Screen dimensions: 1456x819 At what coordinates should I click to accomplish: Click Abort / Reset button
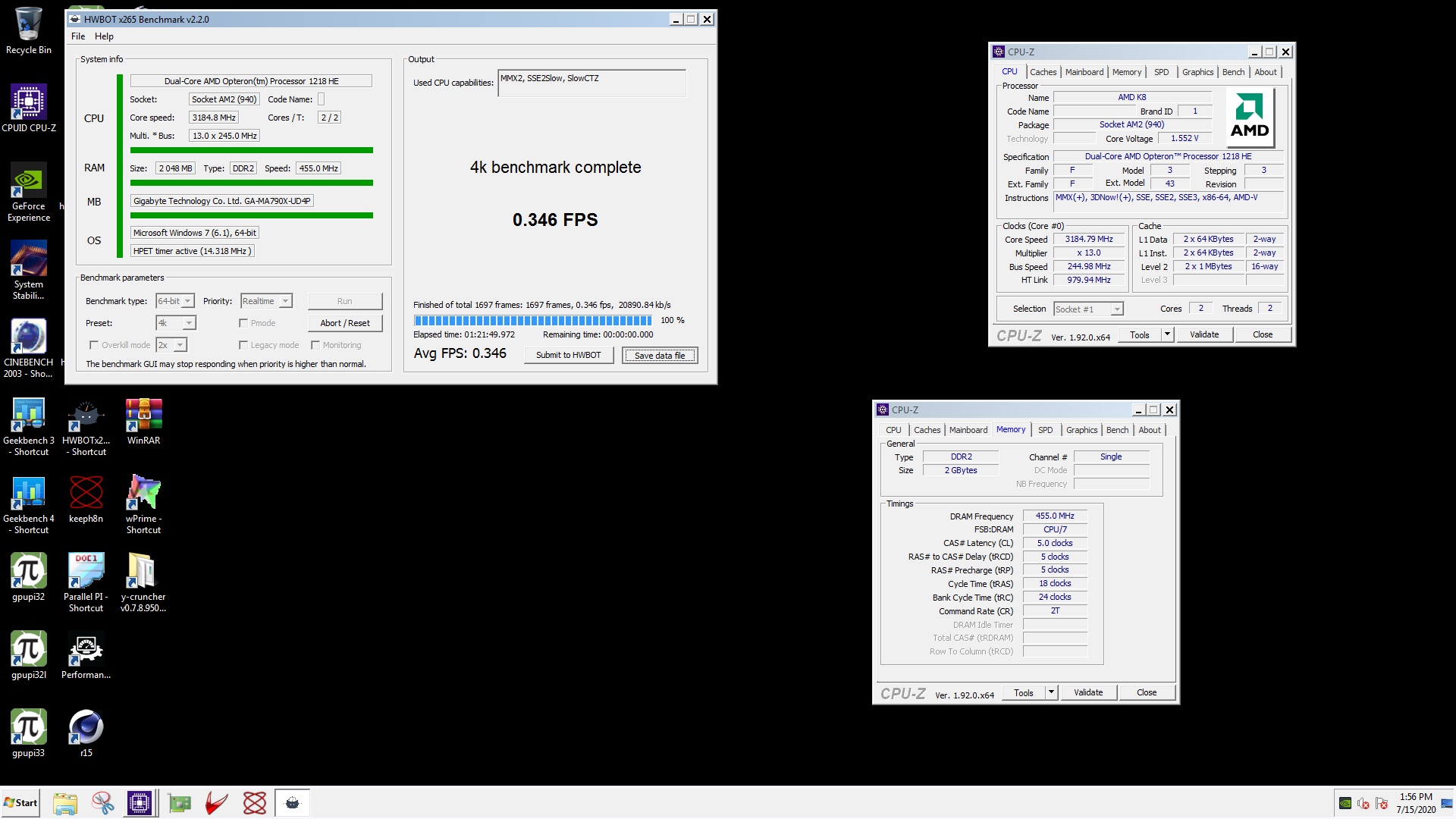[345, 323]
